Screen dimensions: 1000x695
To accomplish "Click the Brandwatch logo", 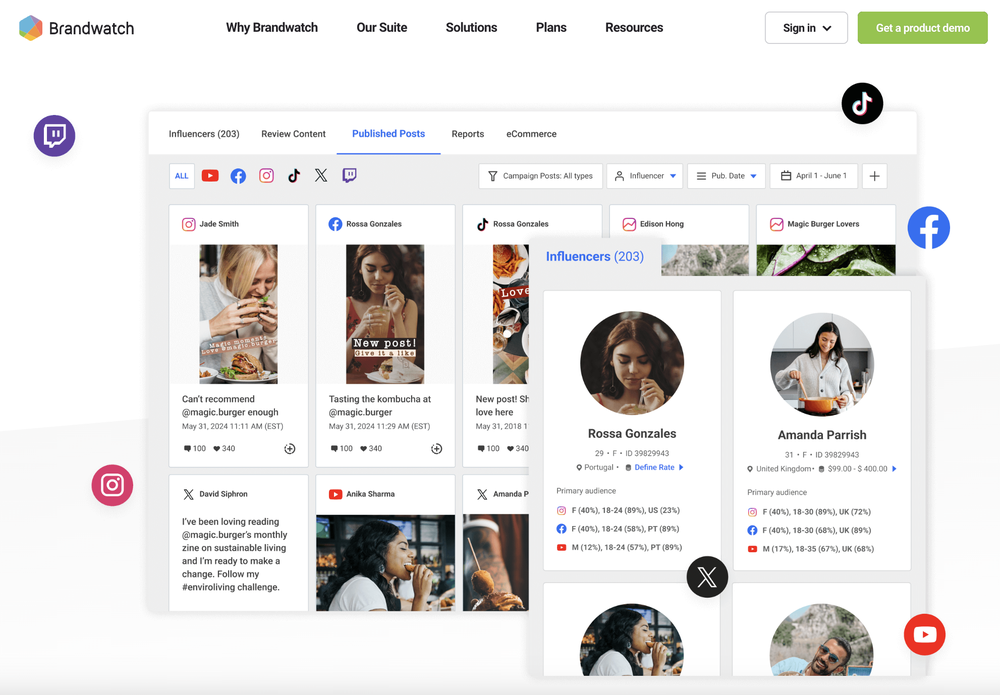I will 77,28.
